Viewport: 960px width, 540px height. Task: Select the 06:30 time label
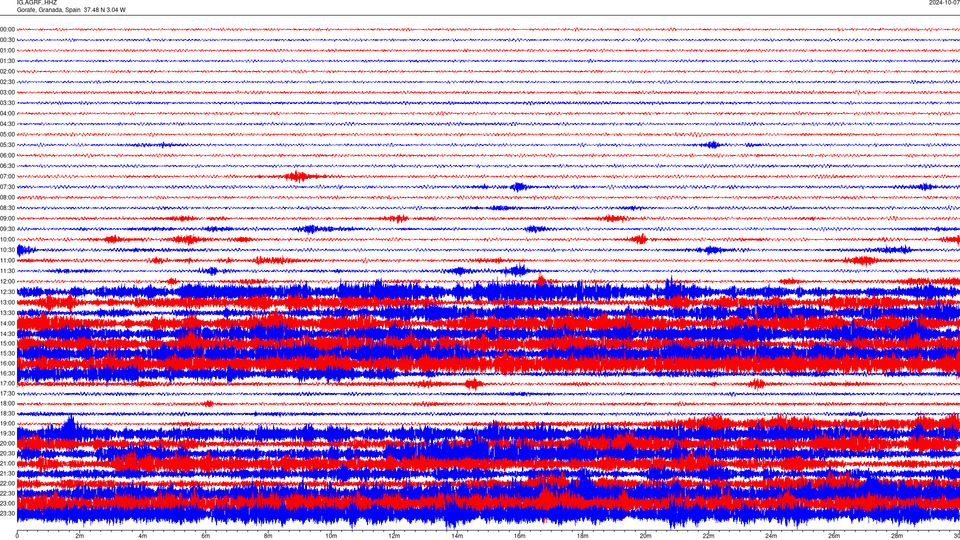[7, 166]
